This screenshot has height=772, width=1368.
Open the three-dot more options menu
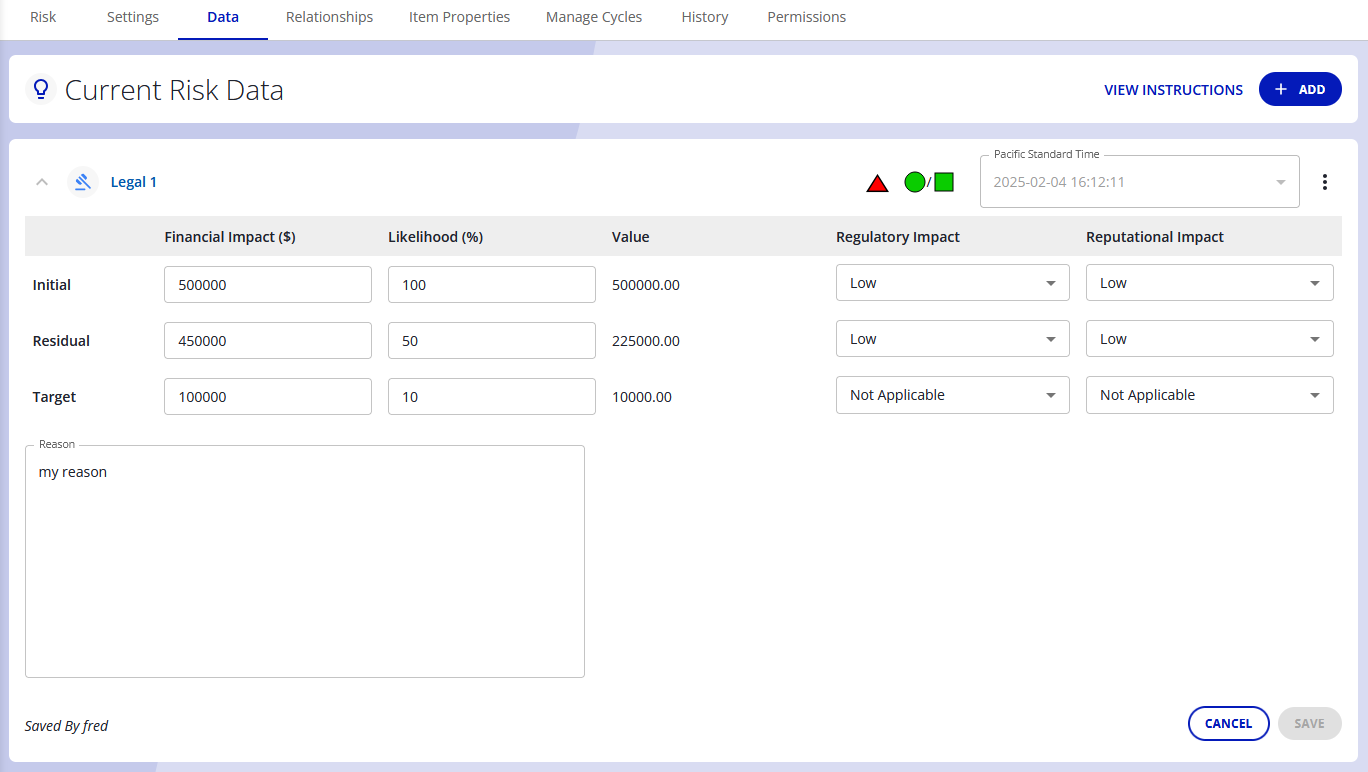click(1325, 182)
